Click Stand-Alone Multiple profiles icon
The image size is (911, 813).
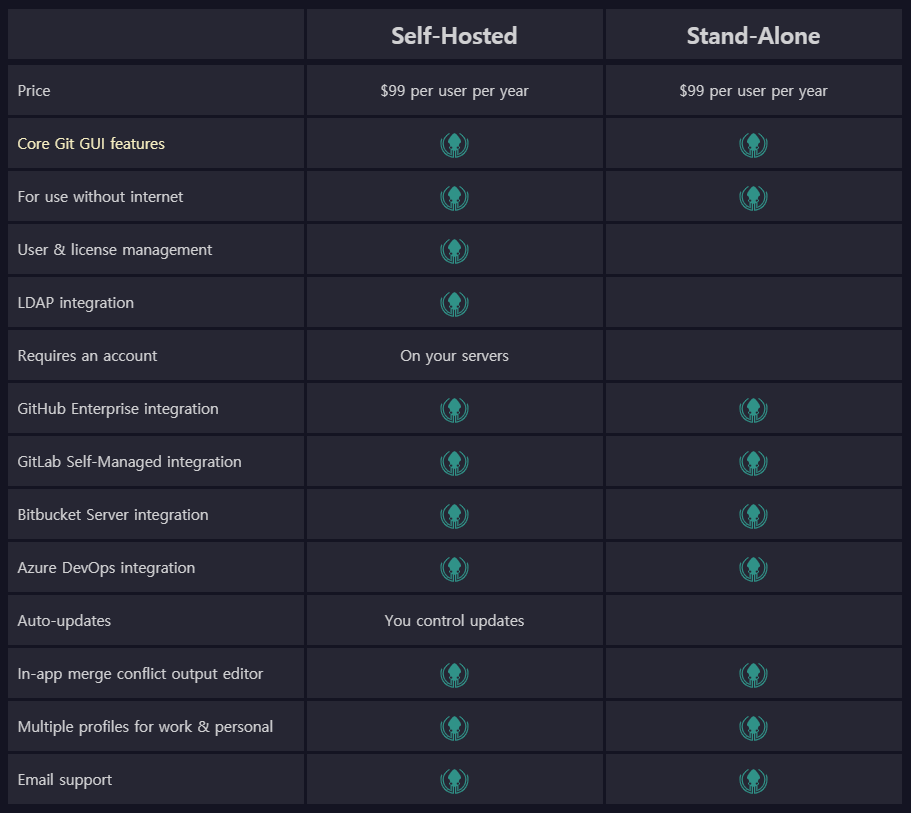753,728
